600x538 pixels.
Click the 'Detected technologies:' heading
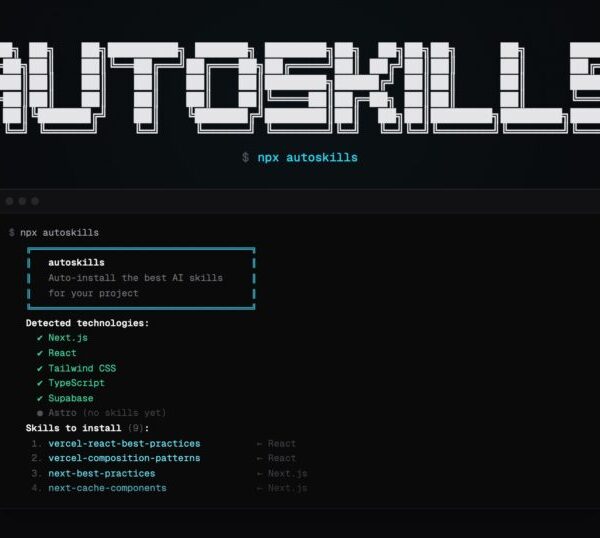pos(87,323)
